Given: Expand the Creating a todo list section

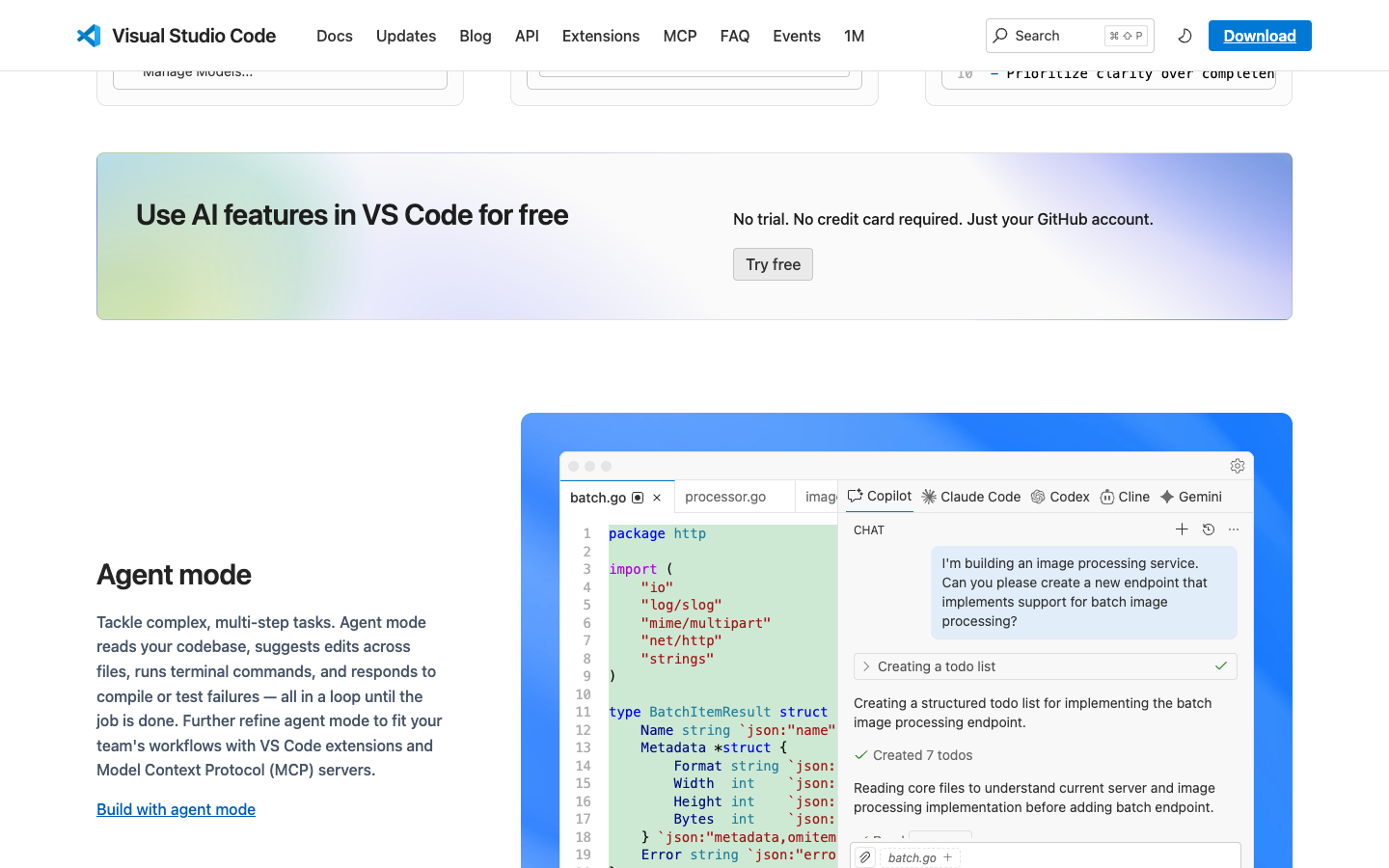Looking at the screenshot, I should [x=1046, y=666].
